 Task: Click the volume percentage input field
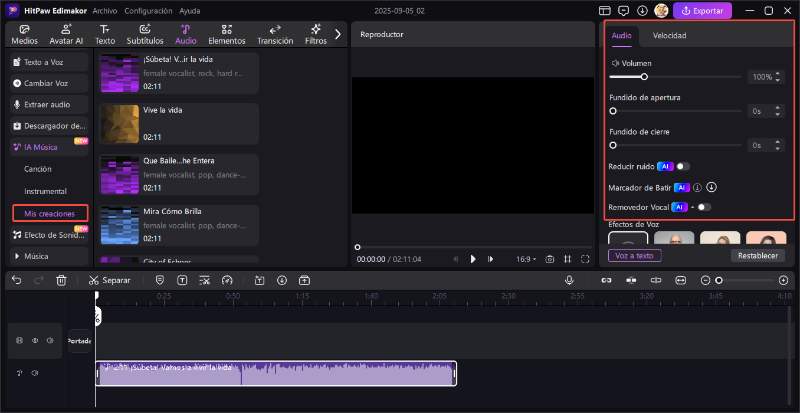762,77
